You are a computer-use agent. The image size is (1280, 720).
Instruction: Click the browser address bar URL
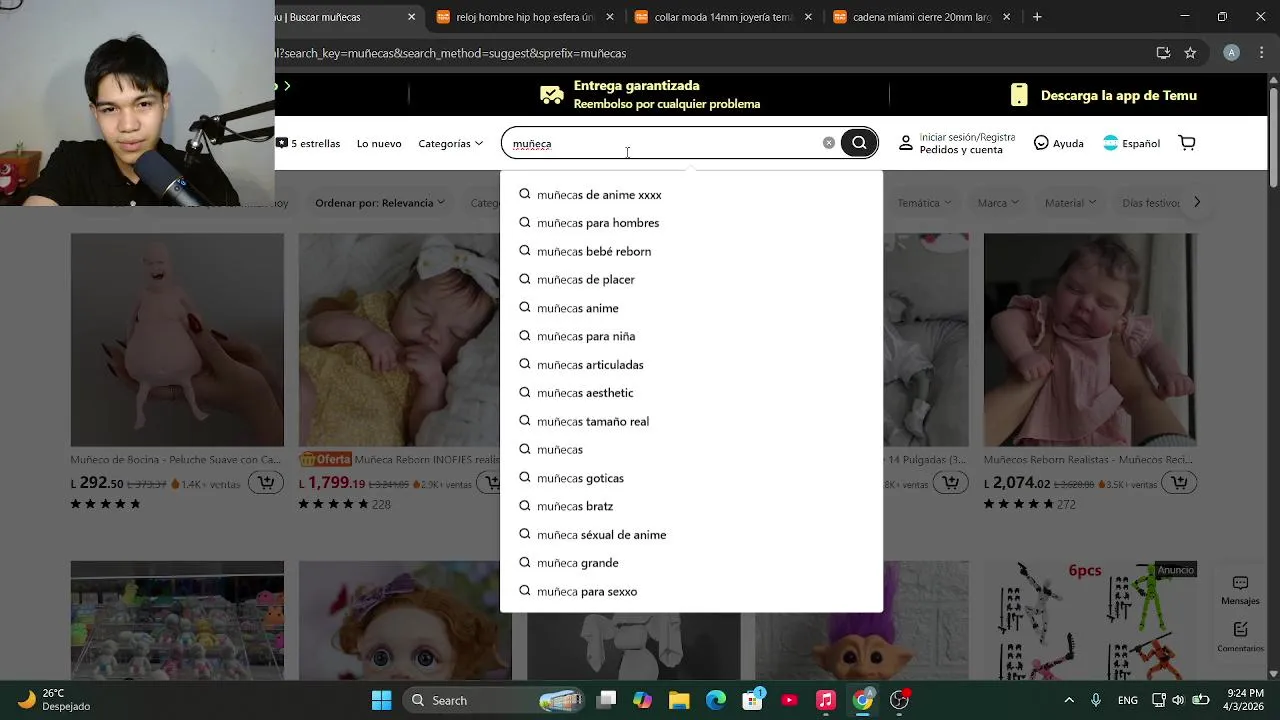(x=452, y=53)
